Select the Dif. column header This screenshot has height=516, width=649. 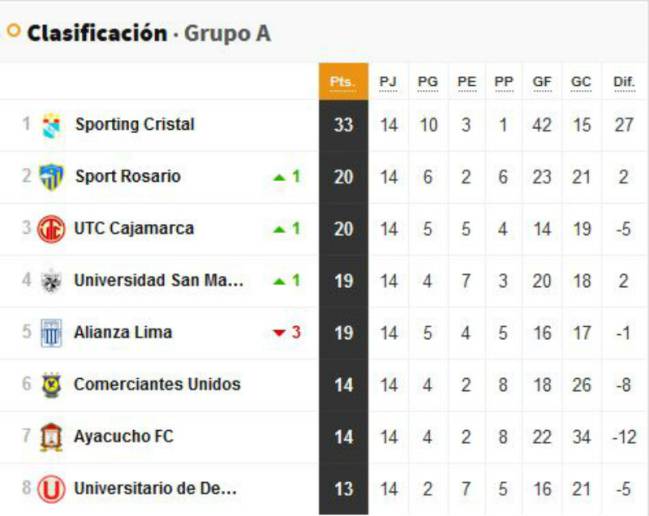click(624, 82)
